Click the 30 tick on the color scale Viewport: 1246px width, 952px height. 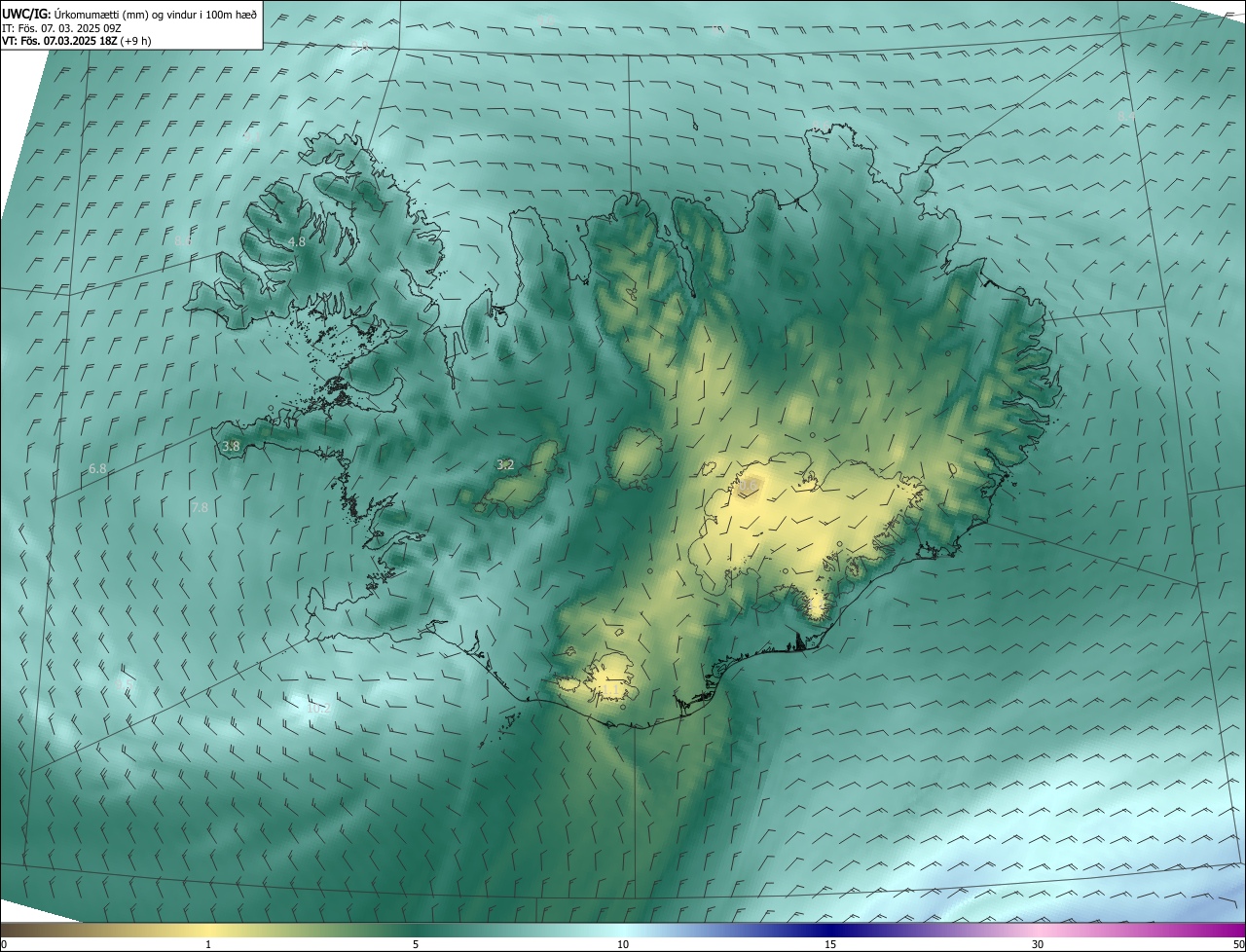pos(1038,944)
